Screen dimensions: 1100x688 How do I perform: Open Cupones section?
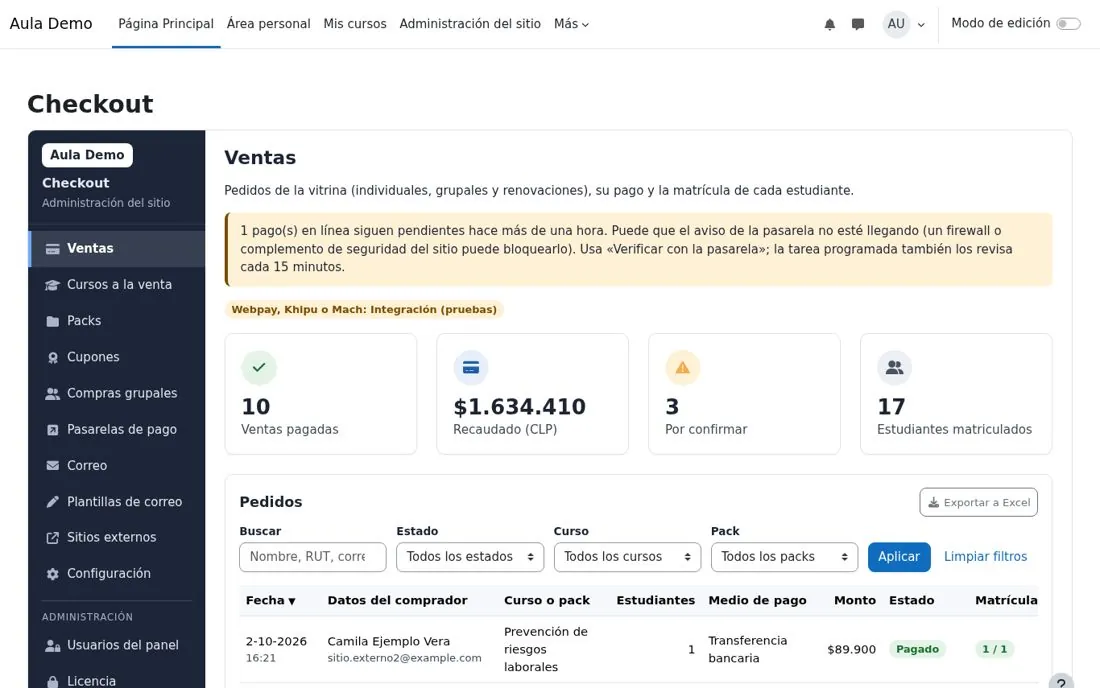[118, 357]
